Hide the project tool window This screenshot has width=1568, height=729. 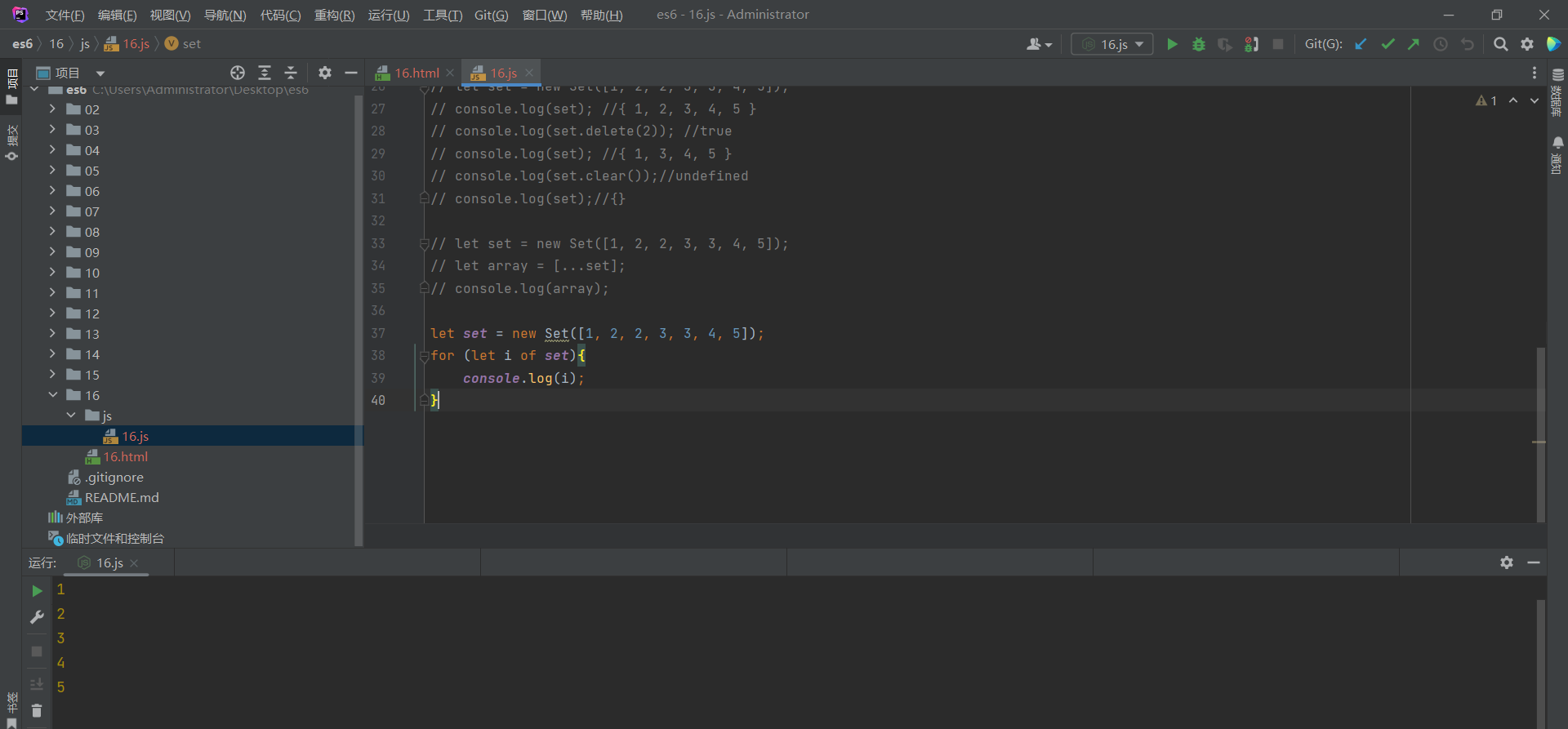point(351,73)
